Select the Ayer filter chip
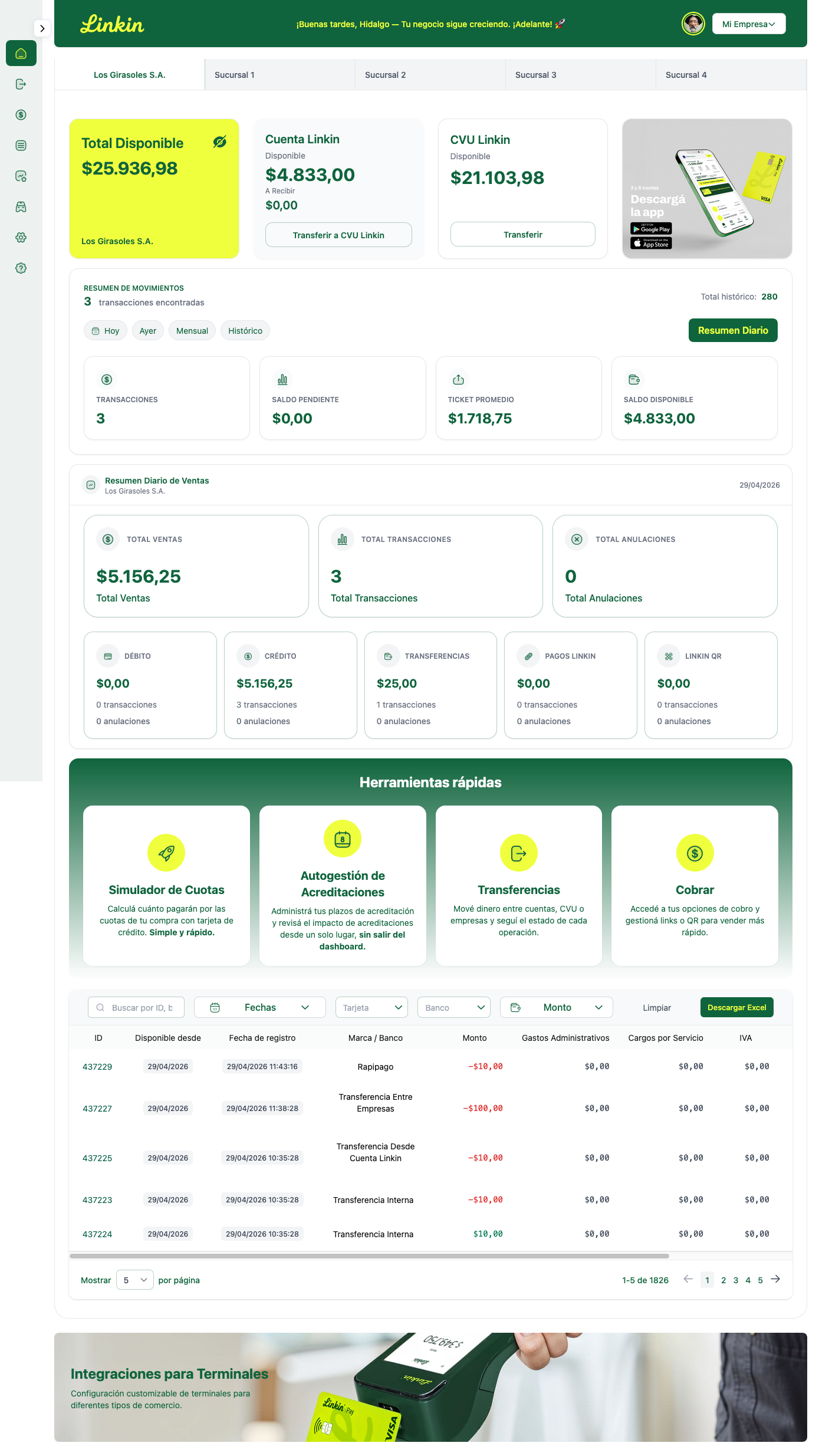819x1456 pixels. [x=148, y=331]
